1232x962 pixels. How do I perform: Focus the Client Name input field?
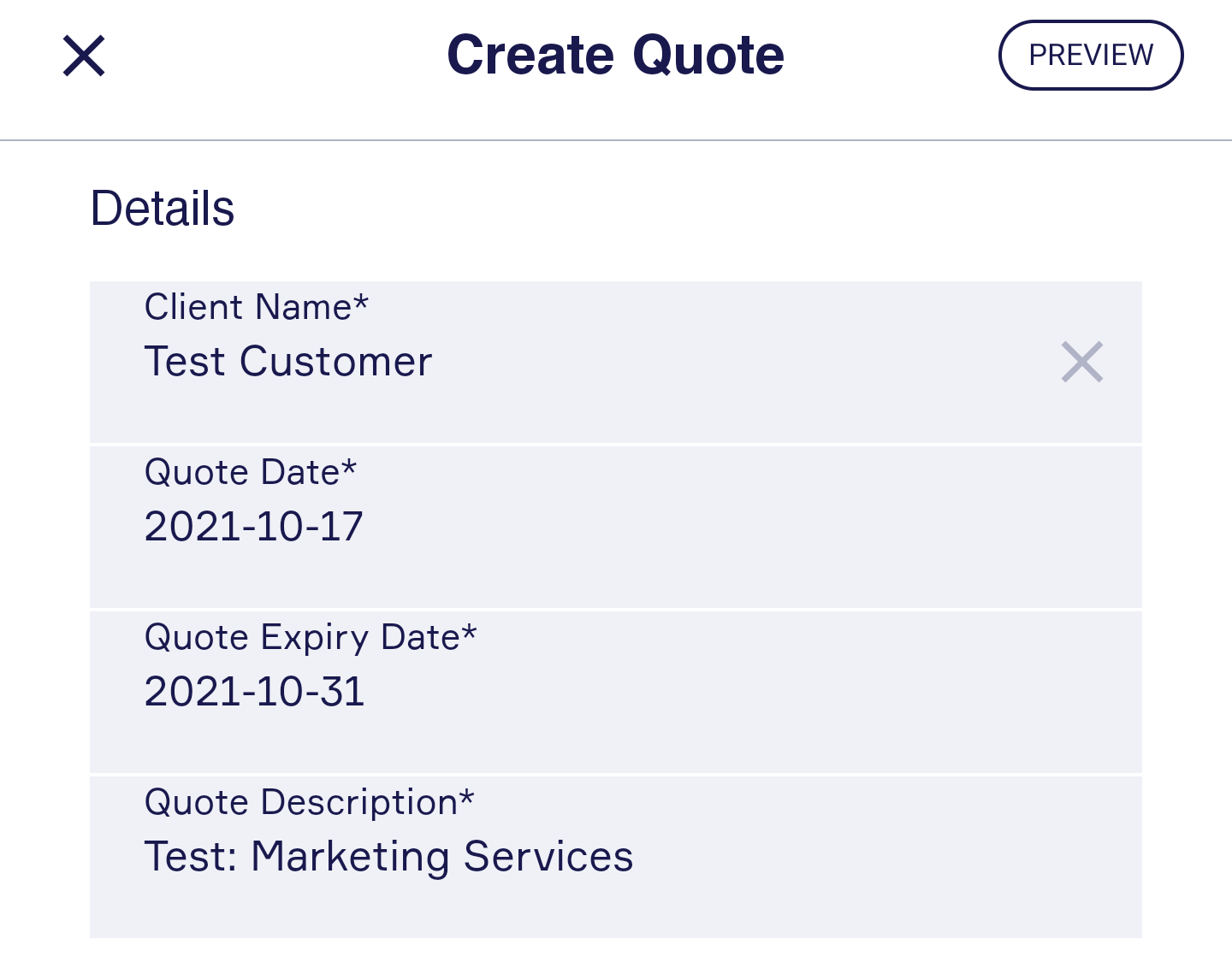tap(616, 362)
